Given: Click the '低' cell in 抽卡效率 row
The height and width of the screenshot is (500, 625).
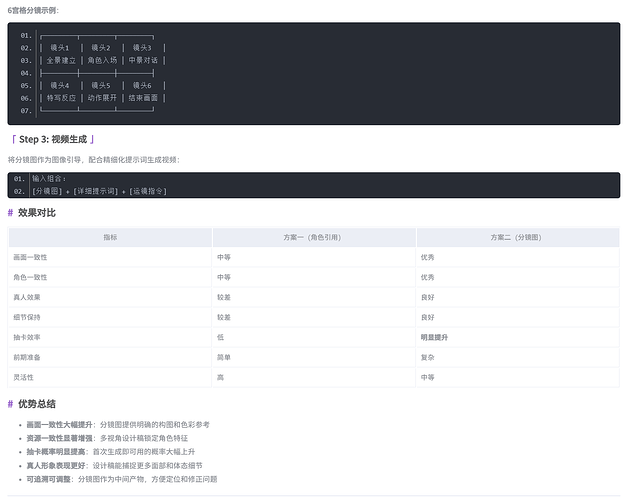Looking at the screenshot, I should point(220,337).
